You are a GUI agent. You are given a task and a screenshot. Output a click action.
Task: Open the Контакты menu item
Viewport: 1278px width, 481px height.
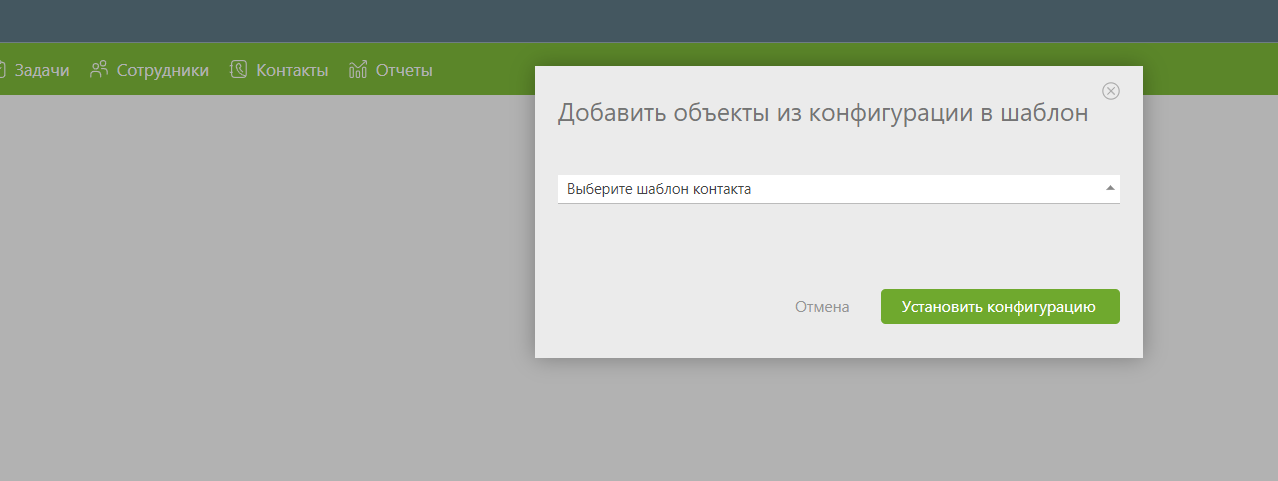pos(292,70)
